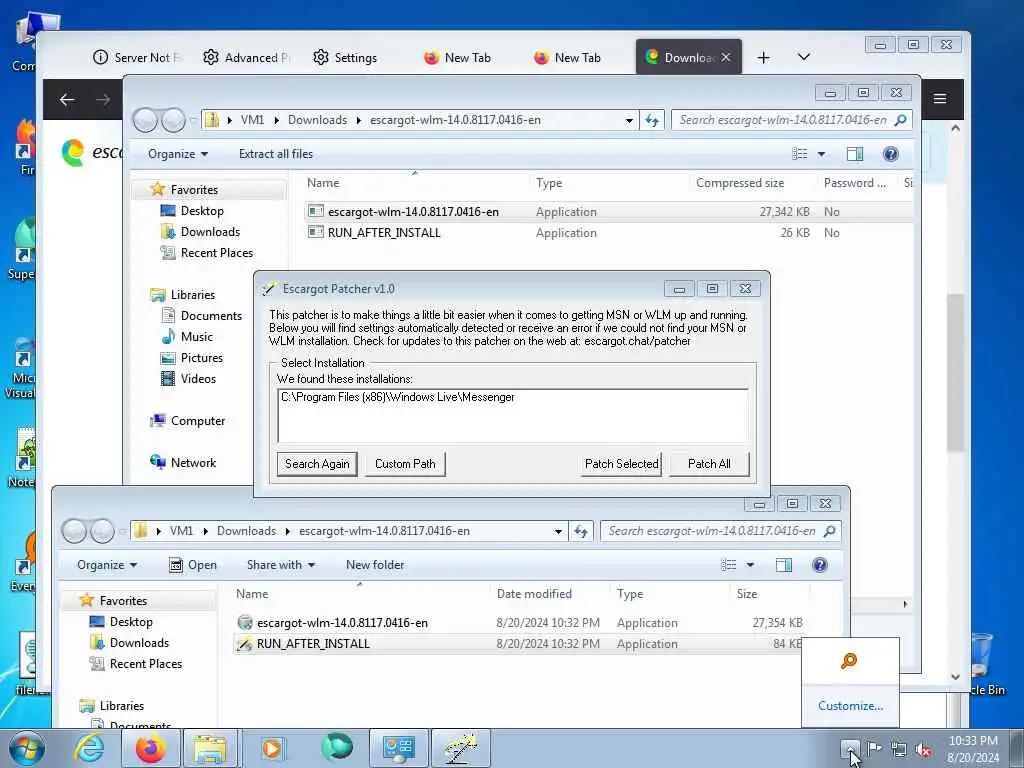Open the Server Not Found browser tab
The height and width of the screenshot is (768, 1024).
tap(137, 57)
